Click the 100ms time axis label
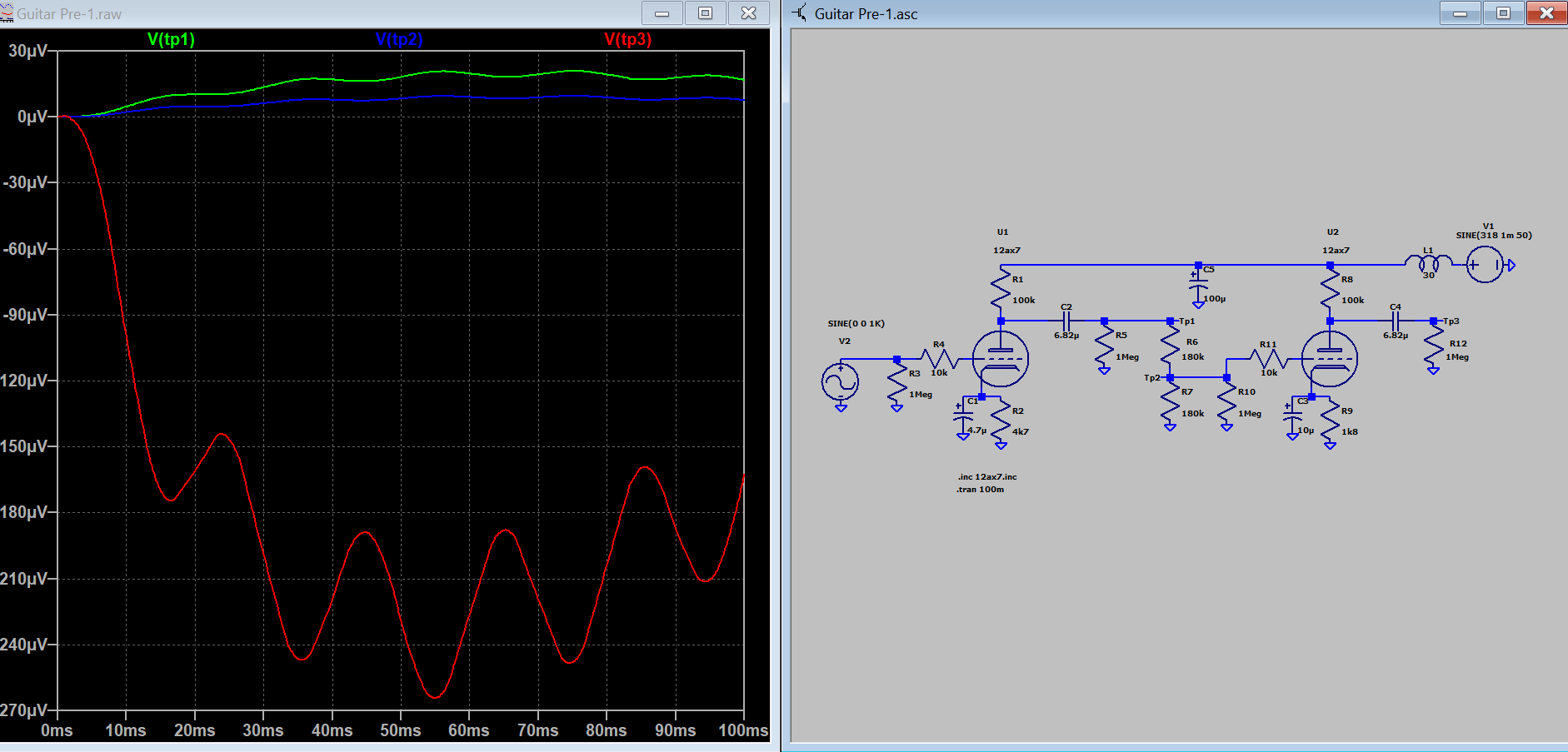Viewport: 1568px width, 752px height. coord(743,730)
